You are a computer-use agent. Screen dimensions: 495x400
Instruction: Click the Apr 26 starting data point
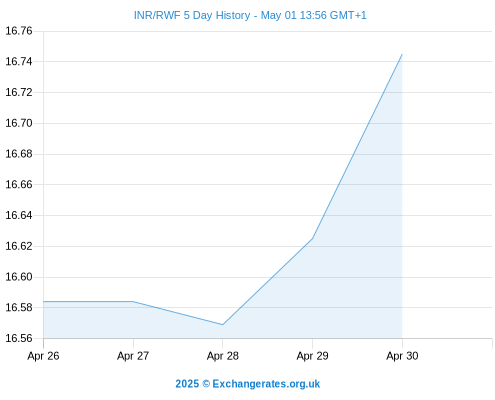[x=44, y=301]
